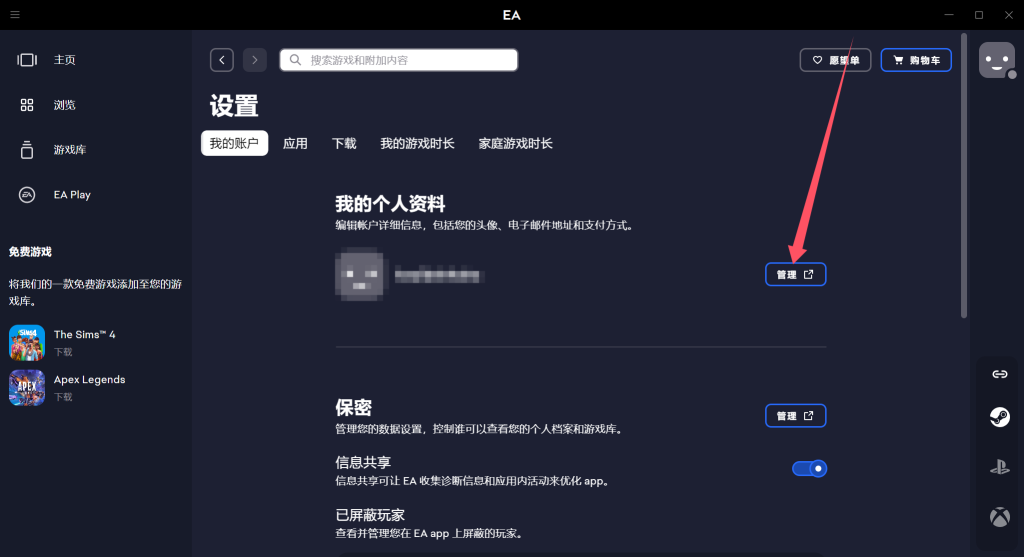
Task: Switch to 我的游戏时长 tab
Action: tap(417, 143)
